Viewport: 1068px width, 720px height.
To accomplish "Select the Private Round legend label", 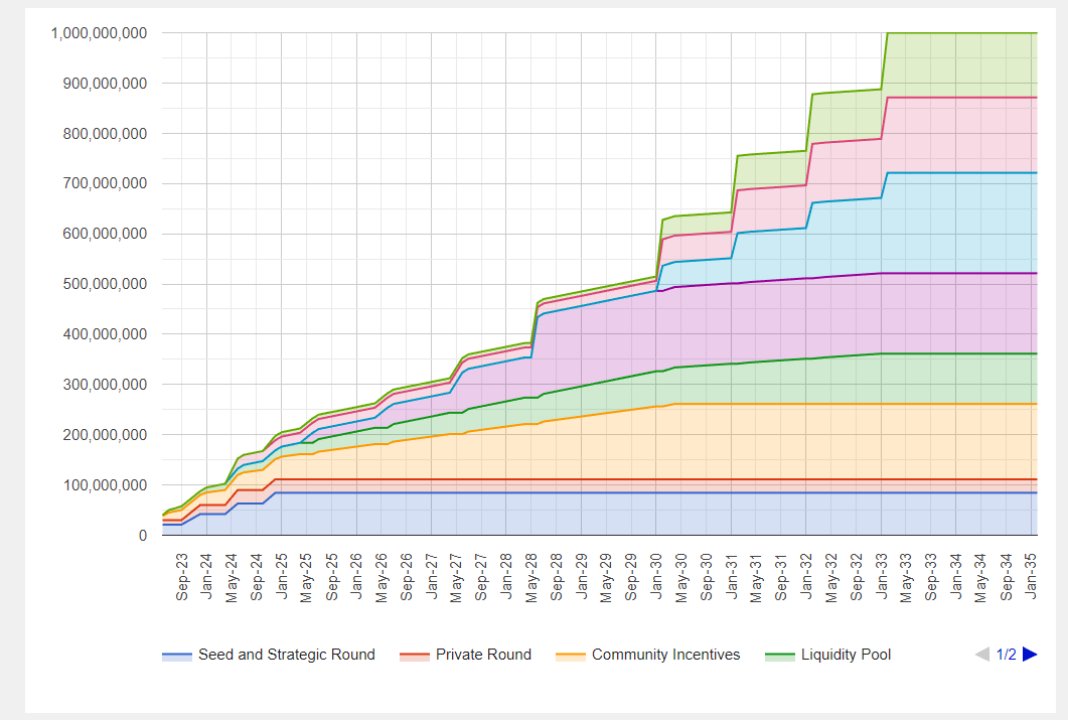I will pos(483,655).
